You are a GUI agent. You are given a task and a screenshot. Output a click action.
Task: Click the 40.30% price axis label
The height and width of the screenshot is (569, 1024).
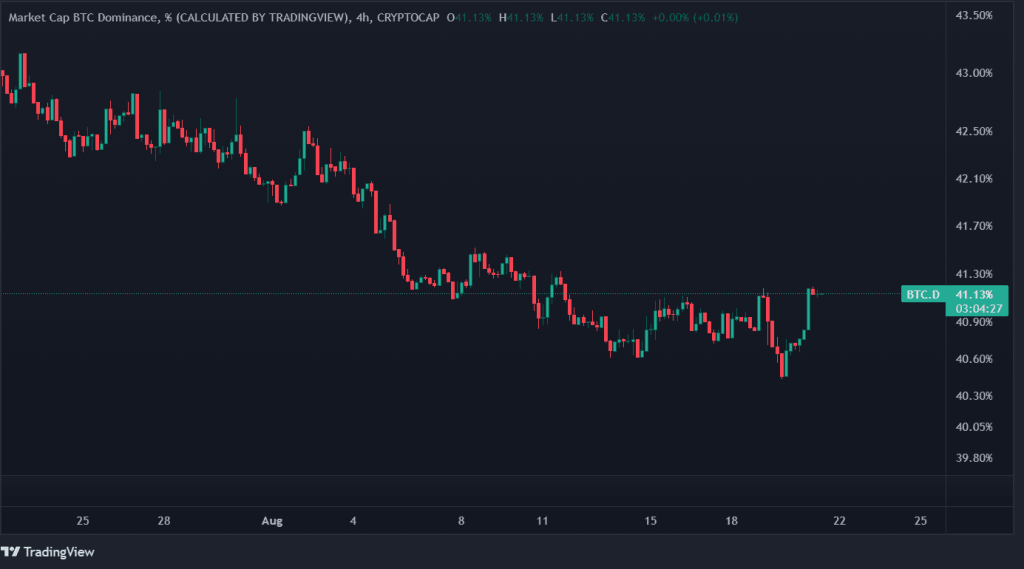coord(974,396)
